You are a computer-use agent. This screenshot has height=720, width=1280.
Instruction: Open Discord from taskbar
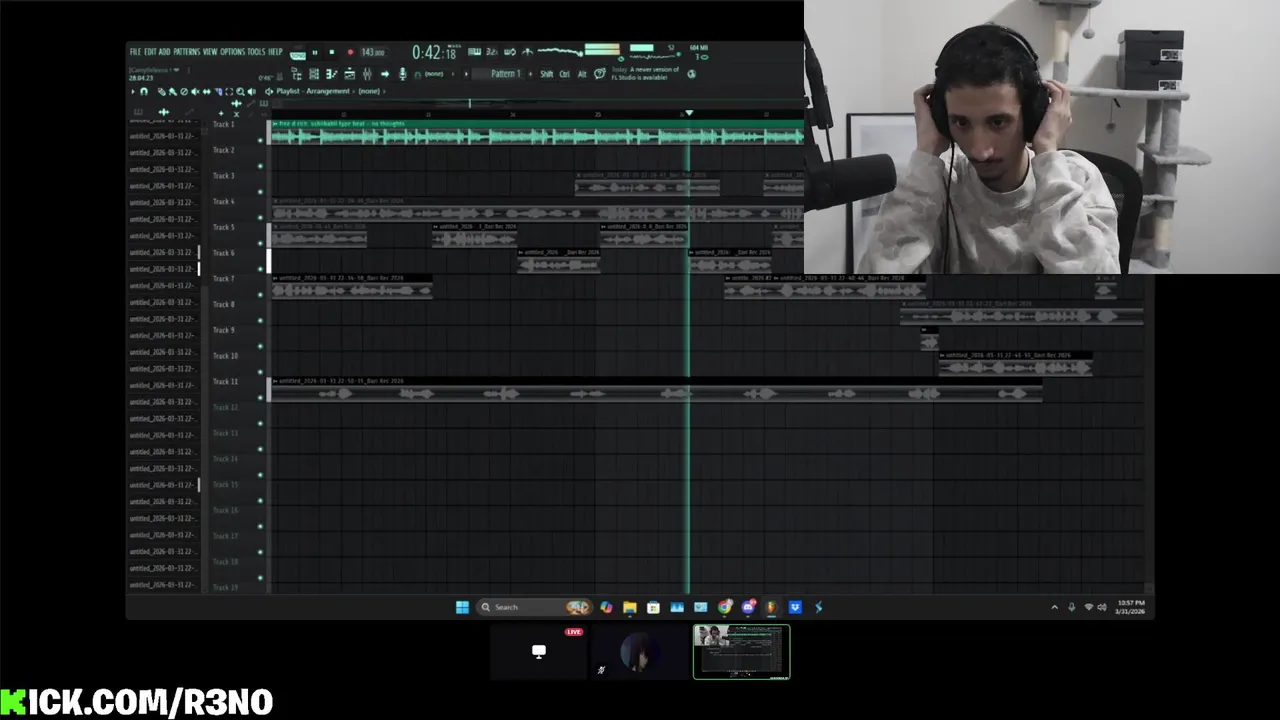click(x=748, y=607)
